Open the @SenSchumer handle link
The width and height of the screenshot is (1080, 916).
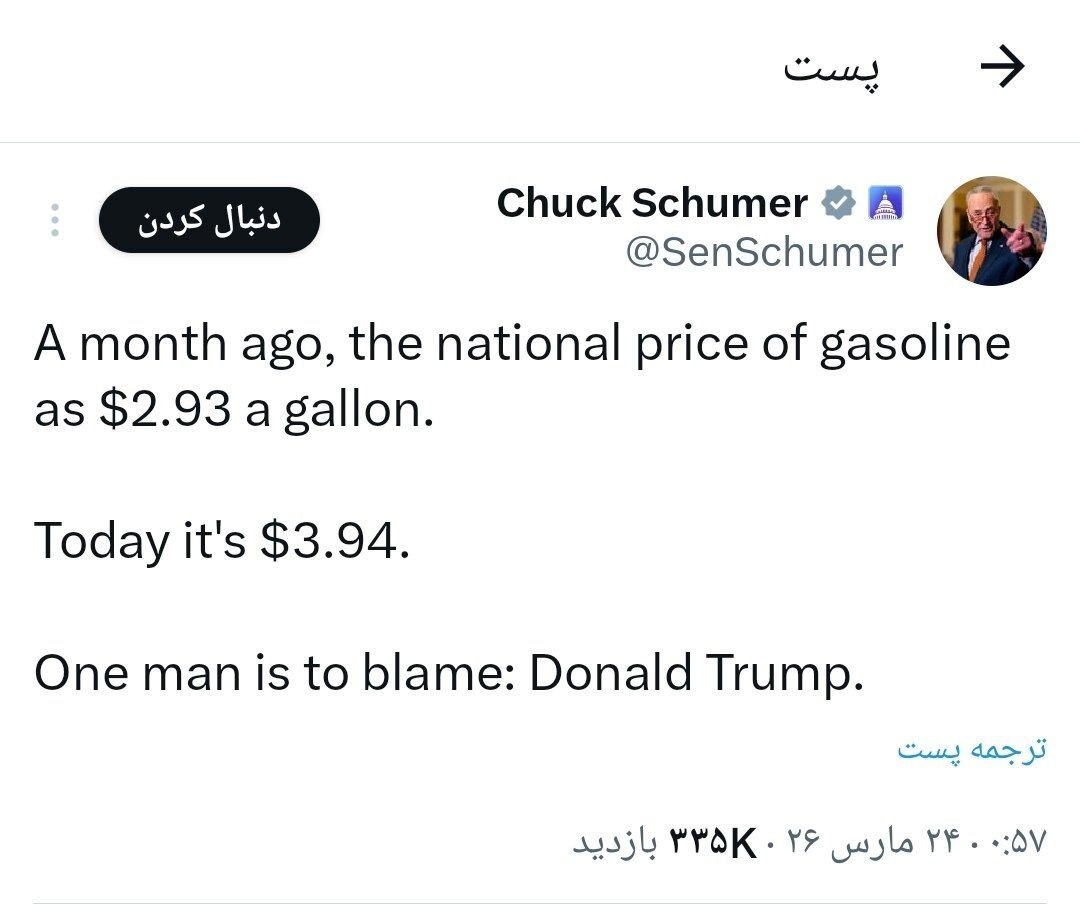764,252
